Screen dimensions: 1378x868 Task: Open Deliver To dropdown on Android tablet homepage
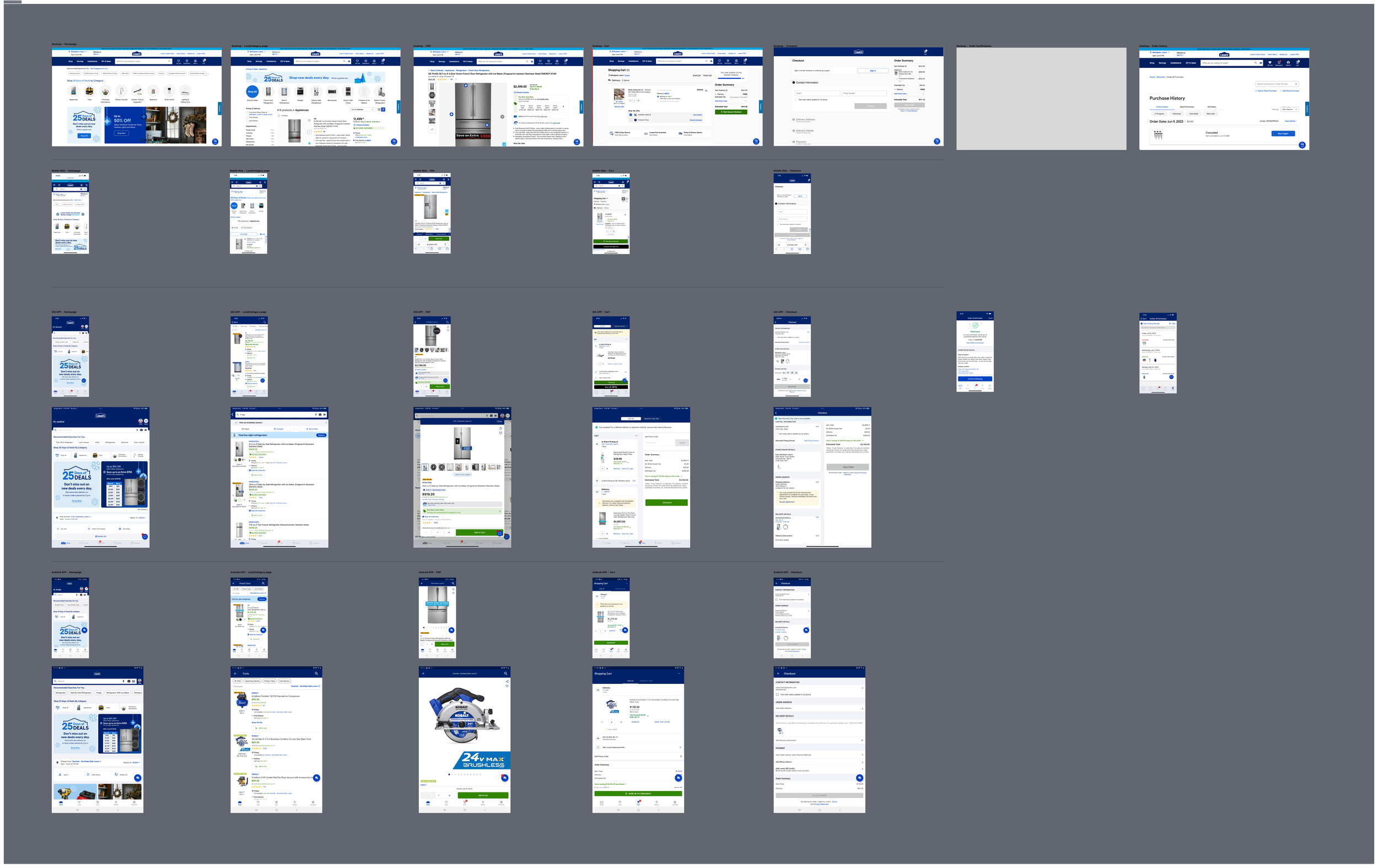(x=132, y=763)
